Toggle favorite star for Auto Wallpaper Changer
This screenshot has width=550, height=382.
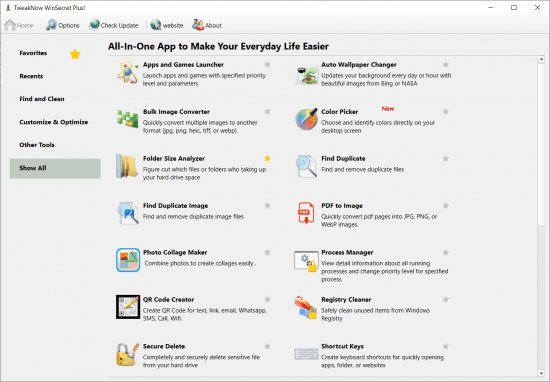coord(445,65)
